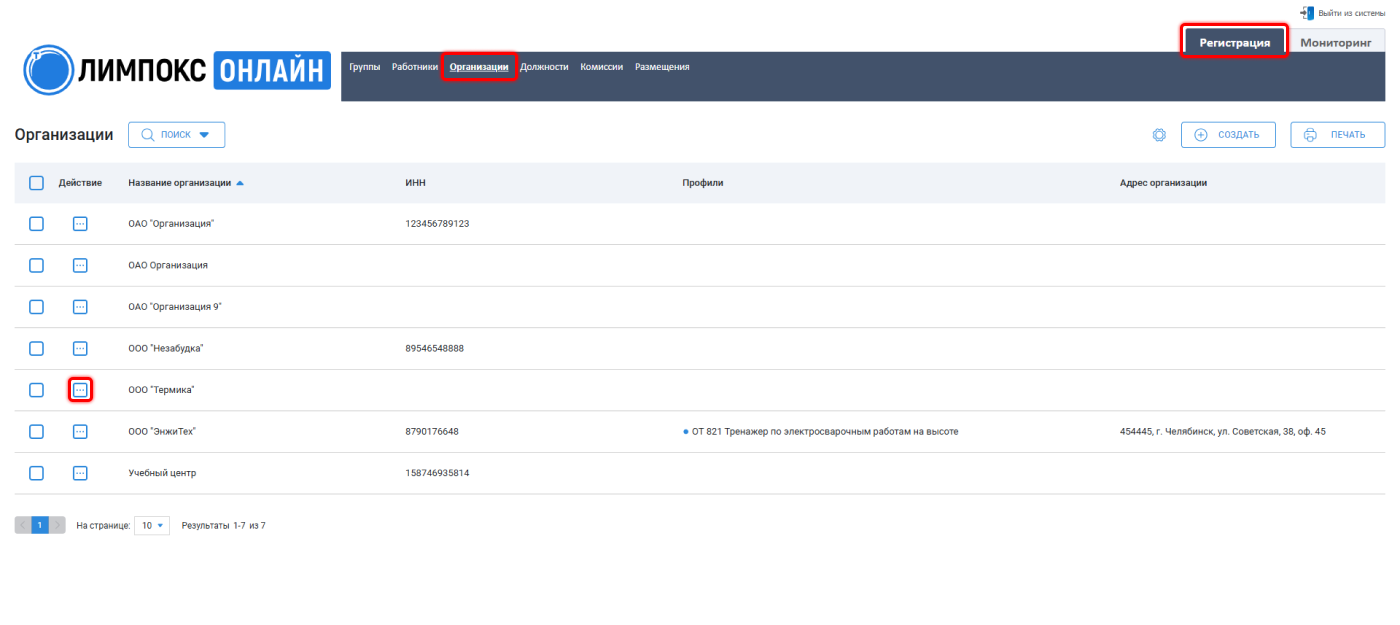The image size is (1400, 625).
Task: Click Выйти из системы link
Action: pos(1352,12)
